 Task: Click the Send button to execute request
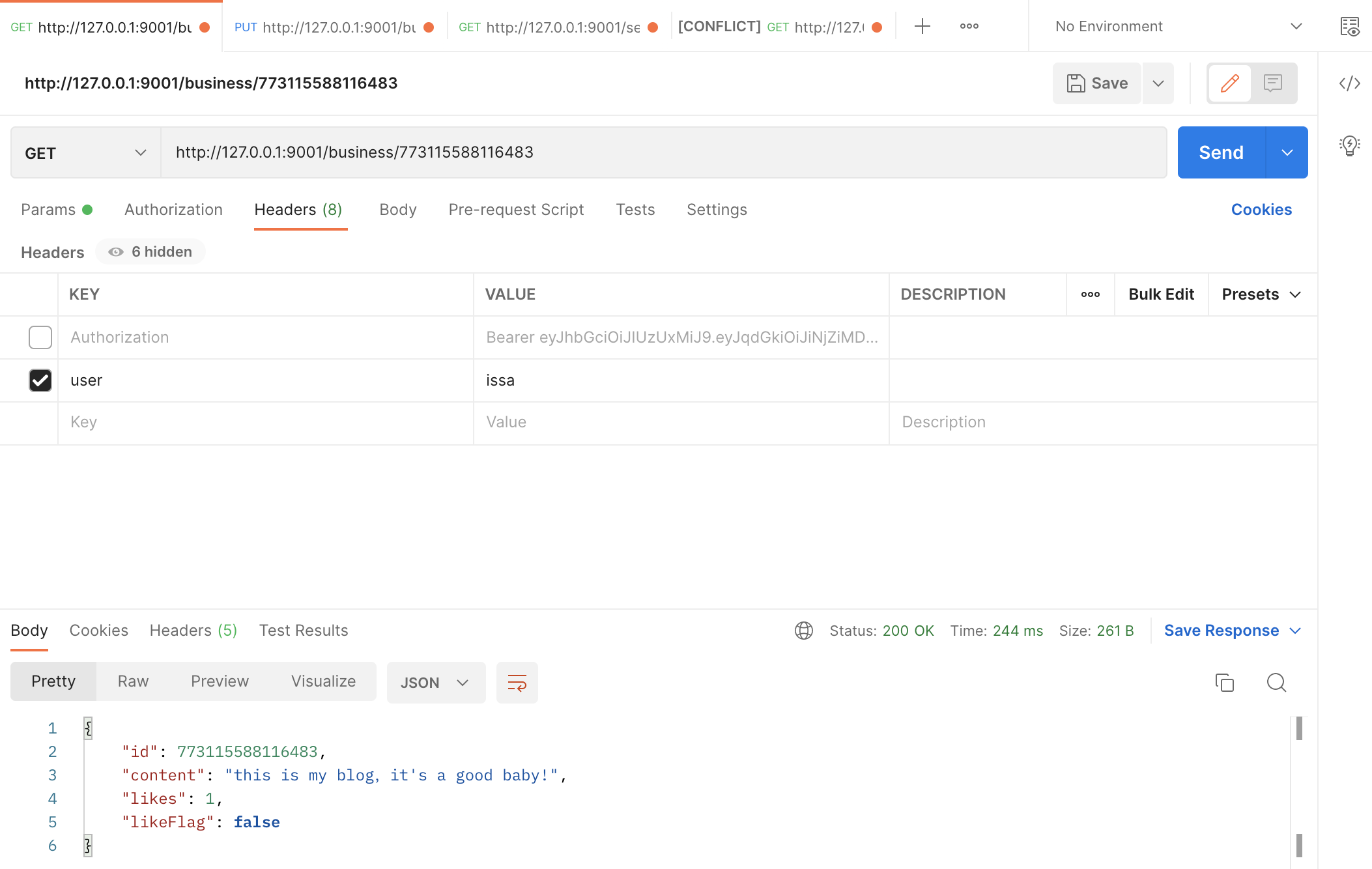[x=1221, y=152]
